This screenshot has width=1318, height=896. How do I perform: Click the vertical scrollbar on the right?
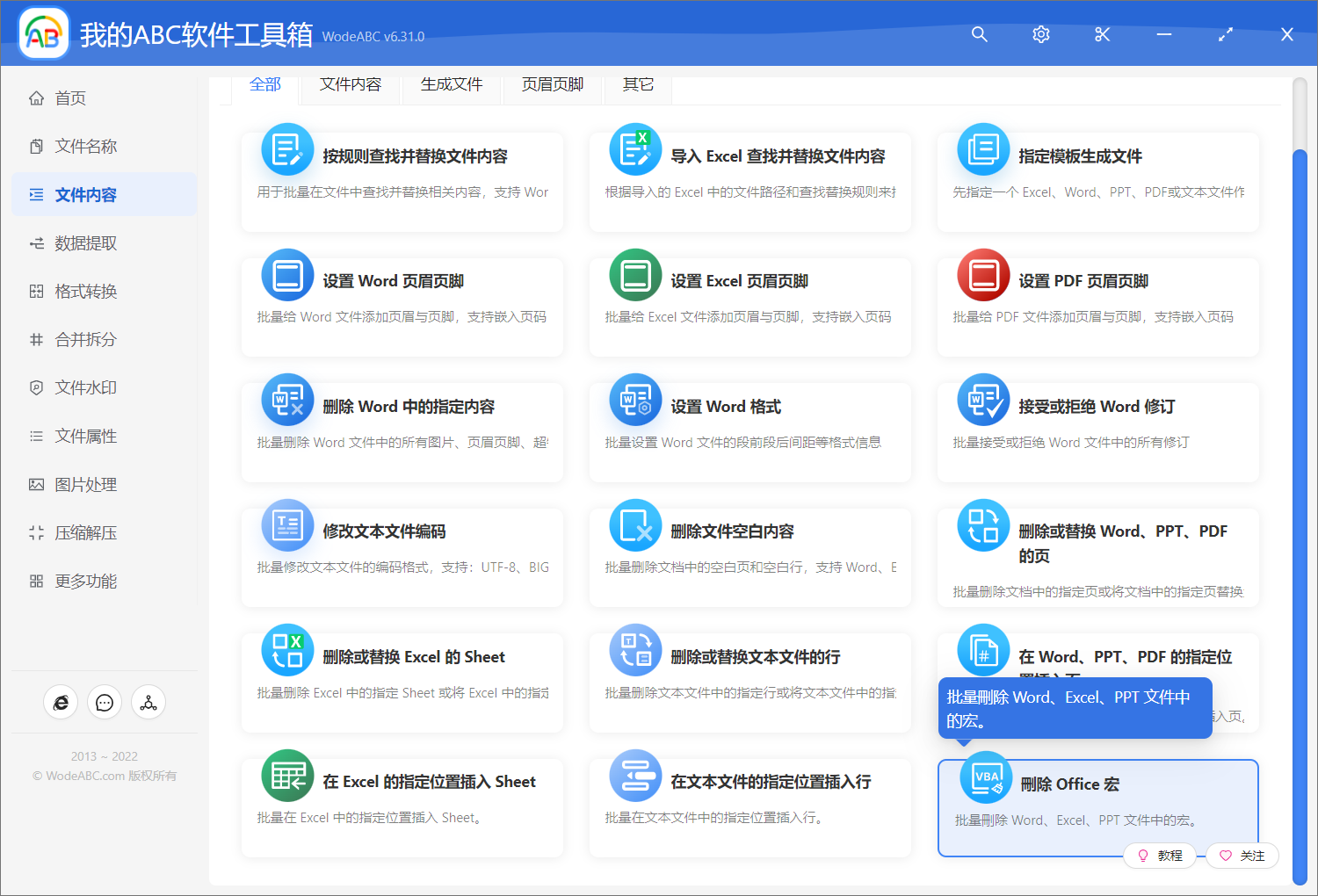(x=1300, y=517)
